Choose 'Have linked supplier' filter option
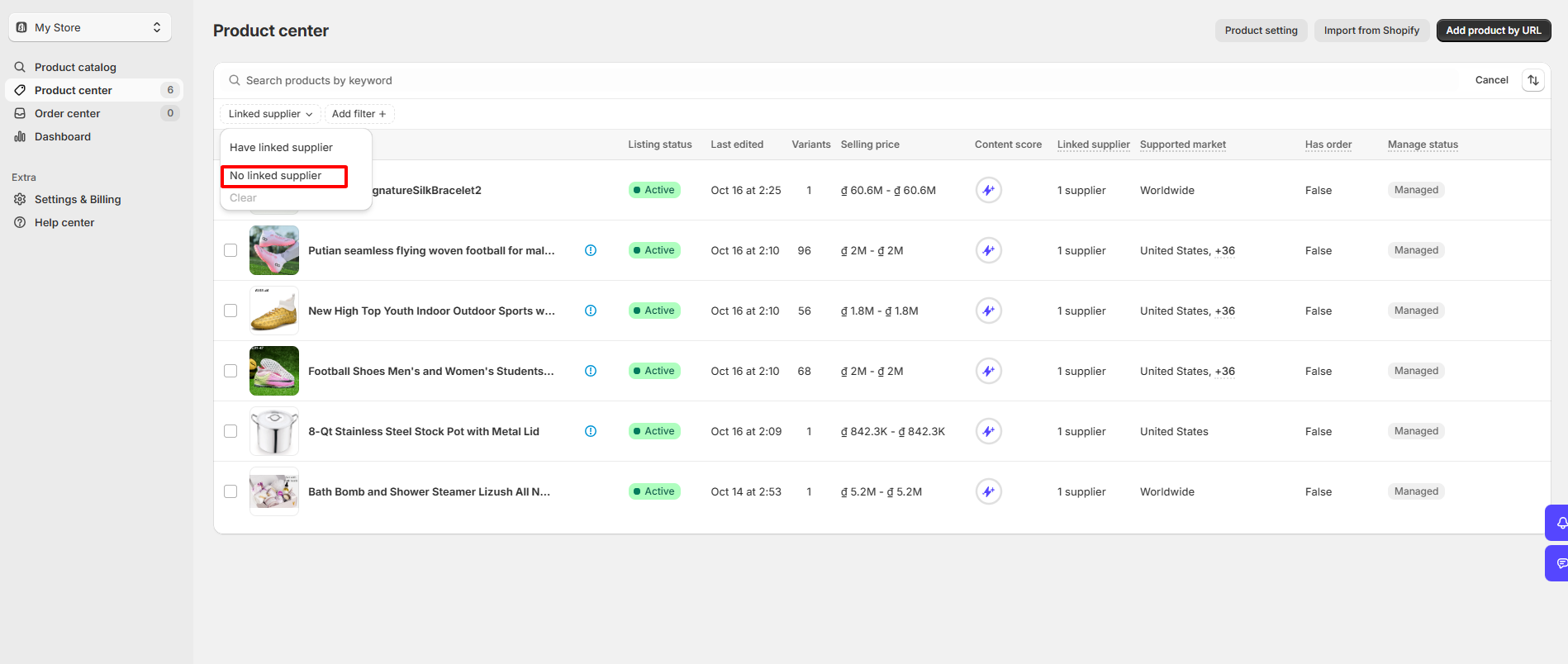 click(x=281, y=147)
